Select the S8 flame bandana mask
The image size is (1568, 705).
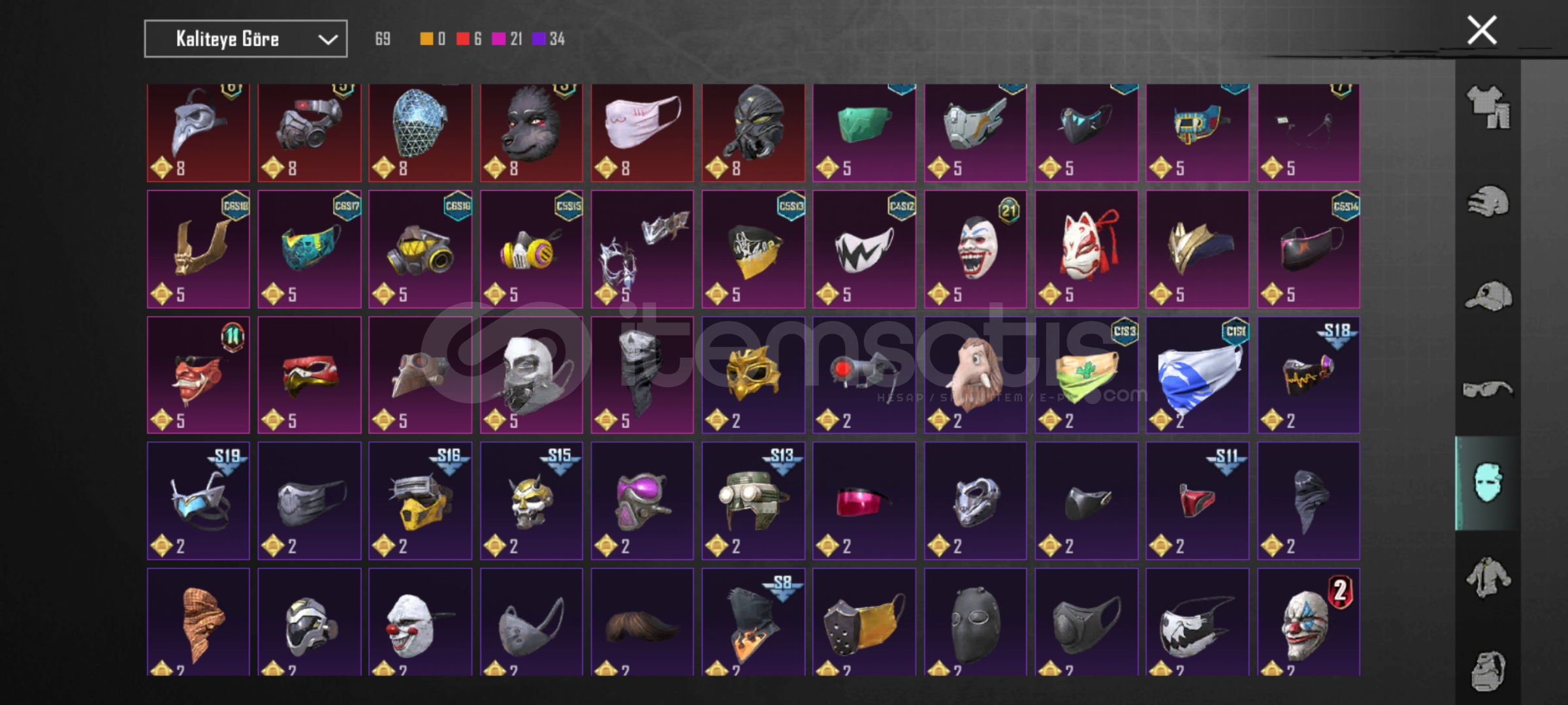click(x=754, y=622)
